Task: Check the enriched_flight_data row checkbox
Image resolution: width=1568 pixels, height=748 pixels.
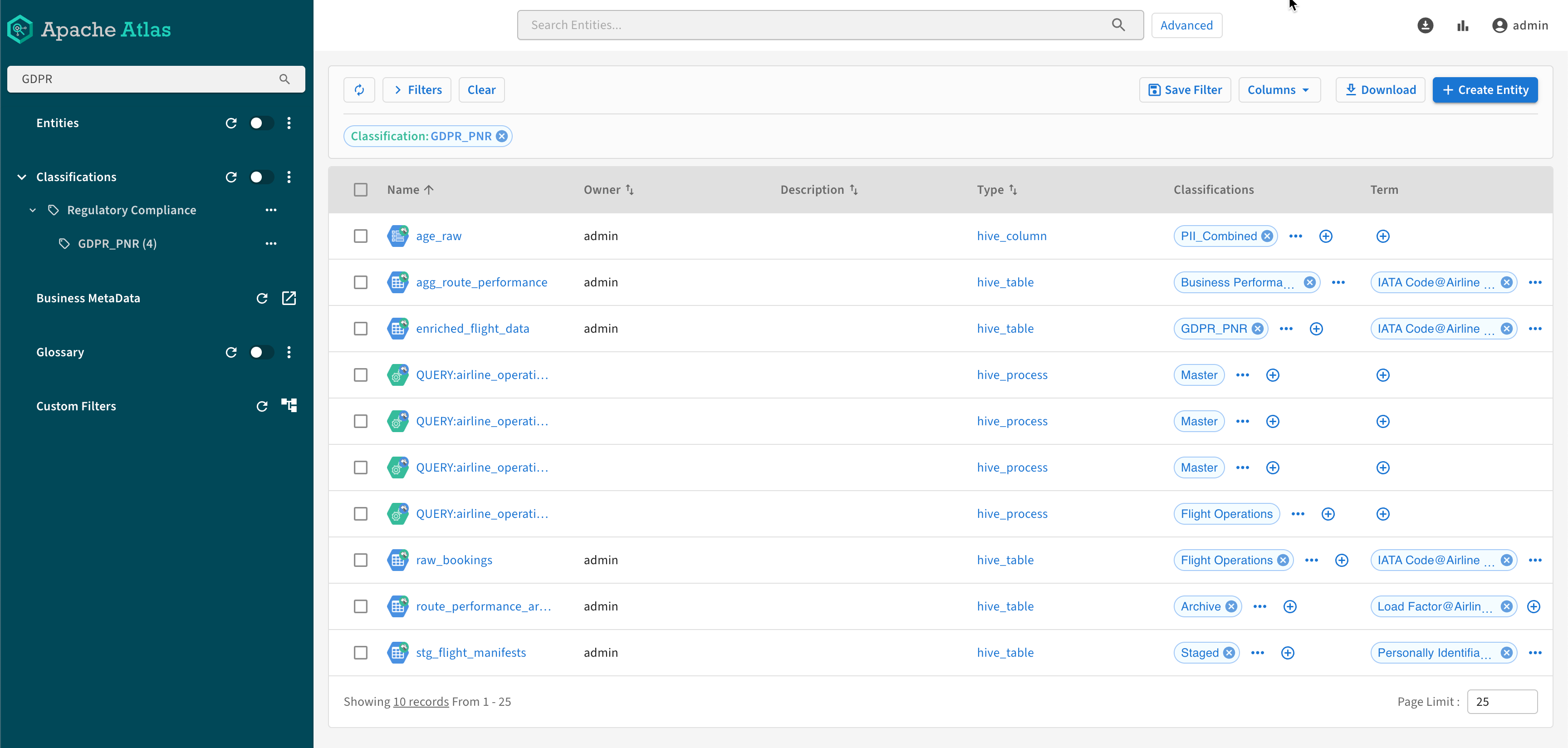Action: [361, 329]
